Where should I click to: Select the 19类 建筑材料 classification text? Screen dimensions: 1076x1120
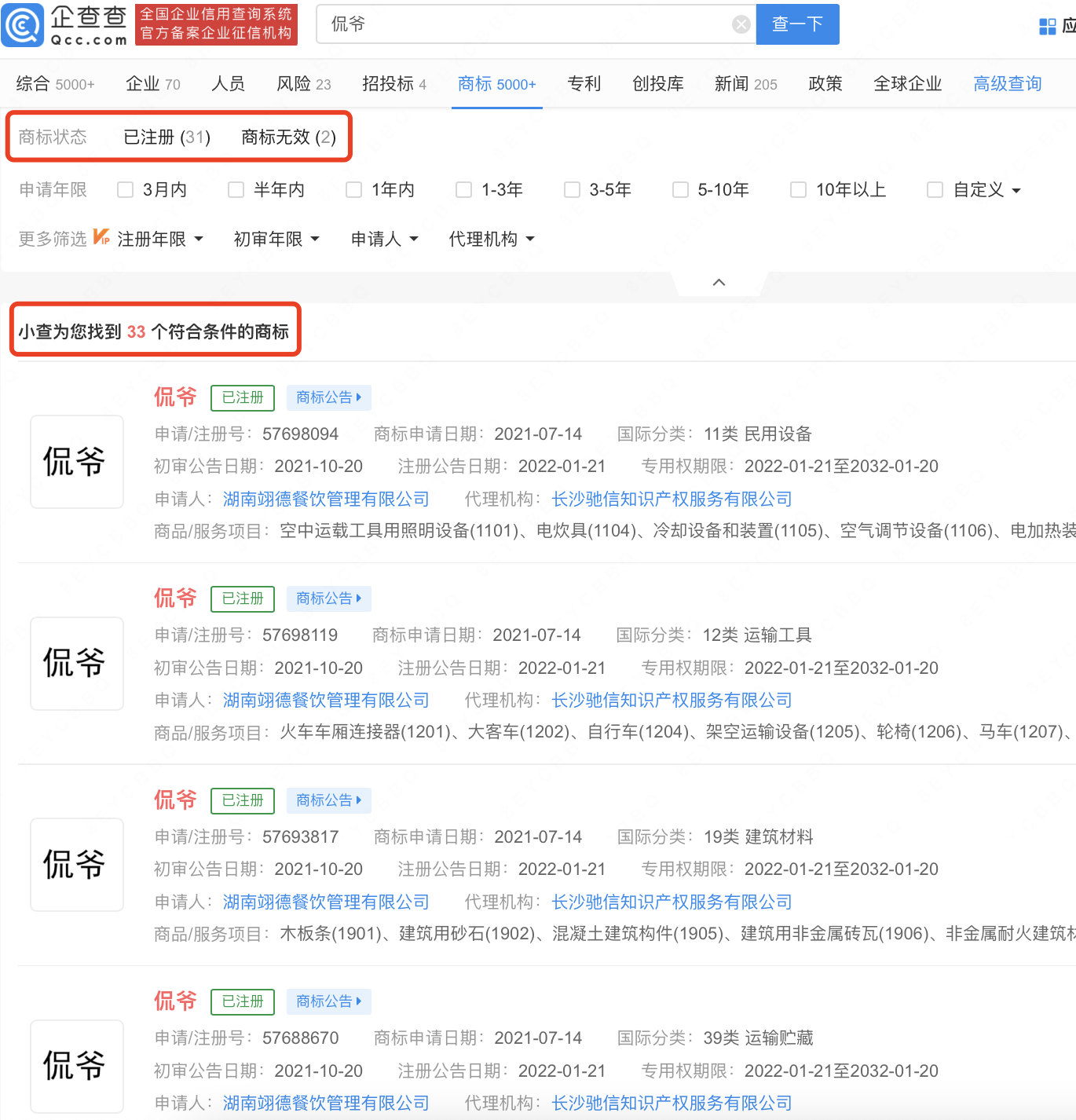click(x=759, y=836)
